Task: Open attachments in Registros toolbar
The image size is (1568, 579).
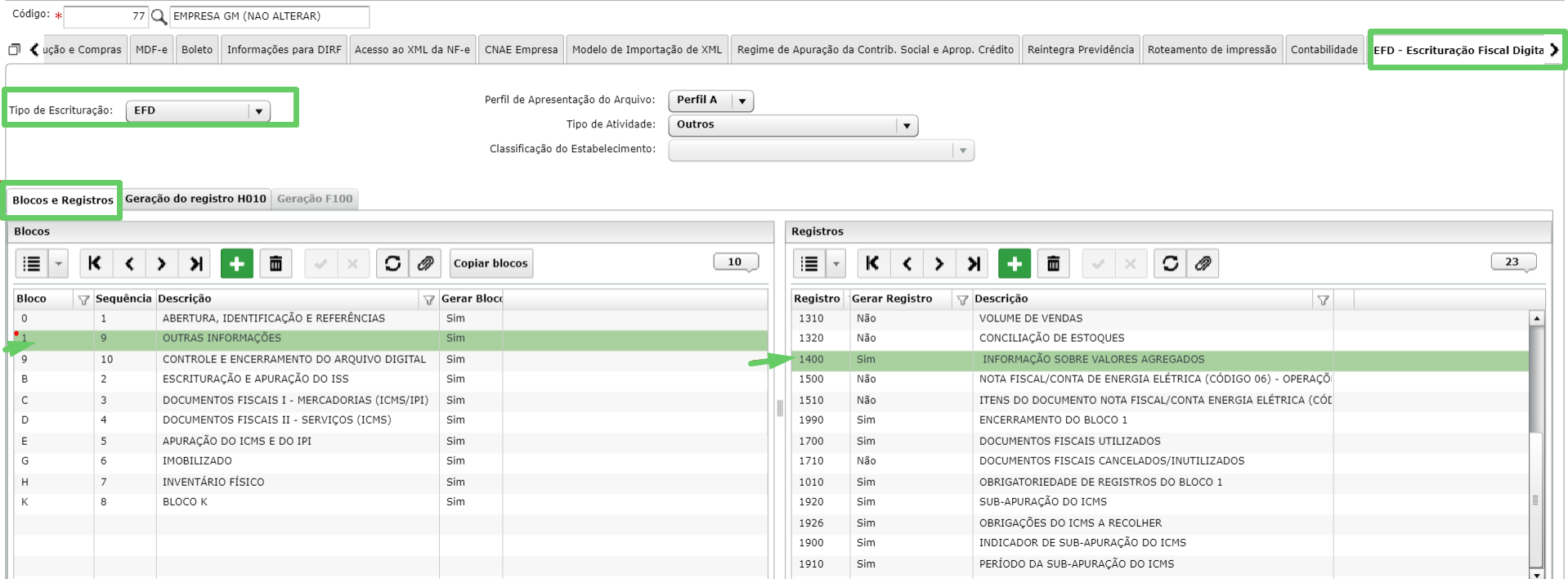Action: coord(1203,263)
